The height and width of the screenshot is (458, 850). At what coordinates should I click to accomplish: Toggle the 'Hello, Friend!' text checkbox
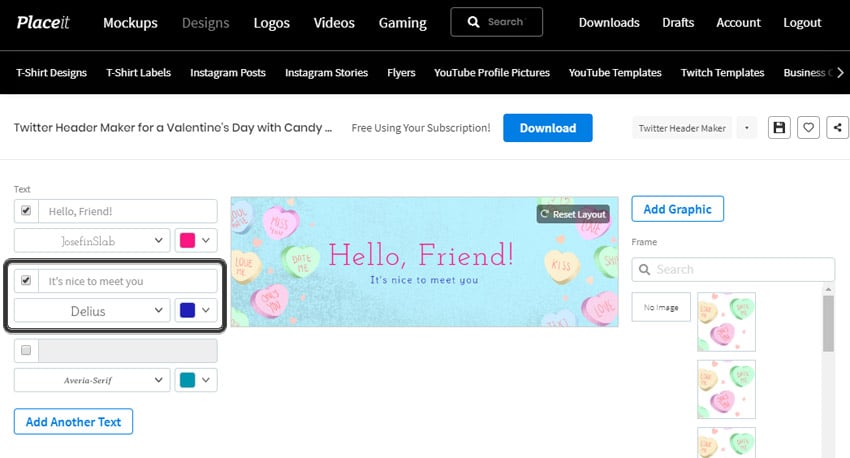point(26,211)
